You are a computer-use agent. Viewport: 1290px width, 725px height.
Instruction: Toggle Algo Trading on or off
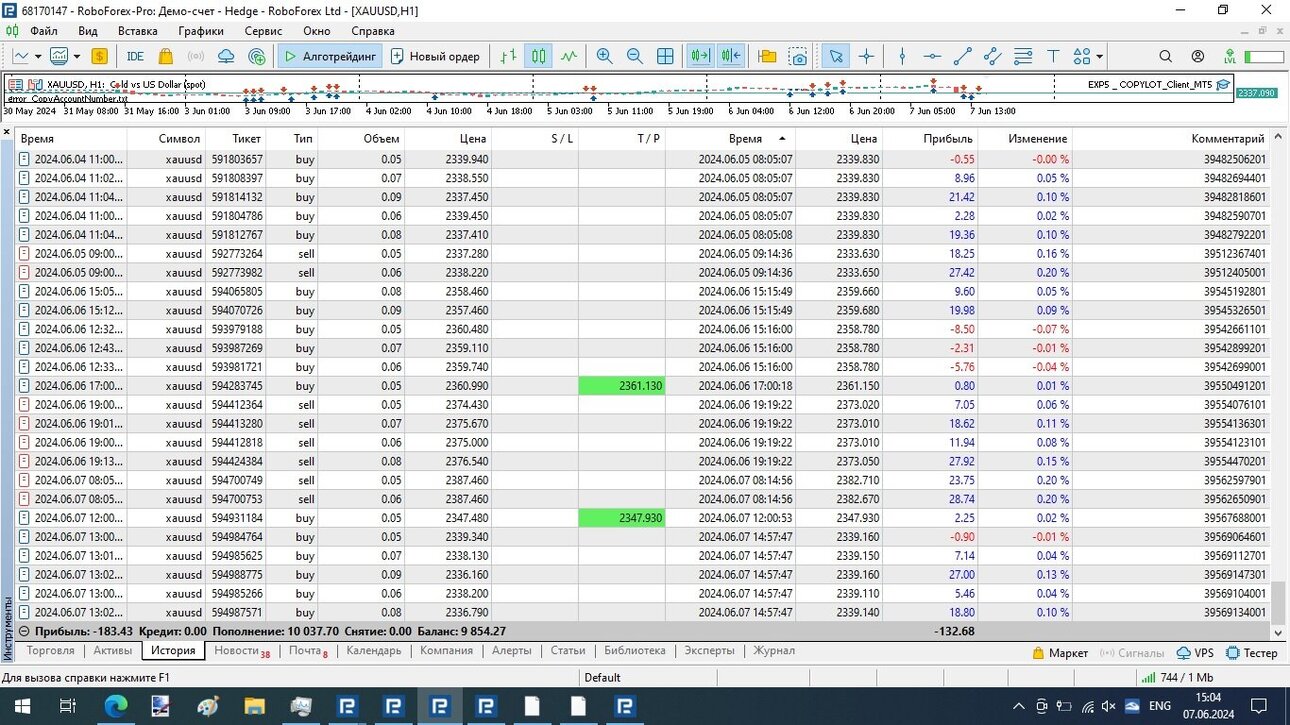(x=329, y=56)
